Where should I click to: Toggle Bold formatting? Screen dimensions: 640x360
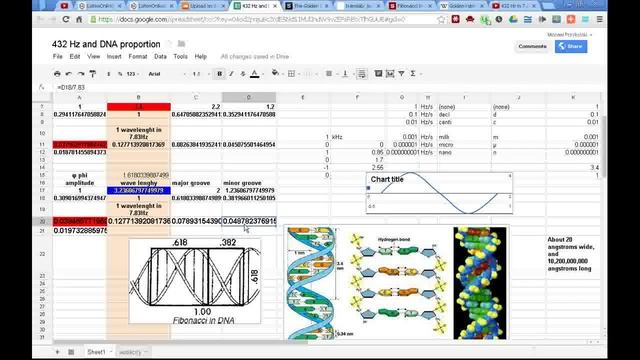pyautogui.click(x=220, y=74)
